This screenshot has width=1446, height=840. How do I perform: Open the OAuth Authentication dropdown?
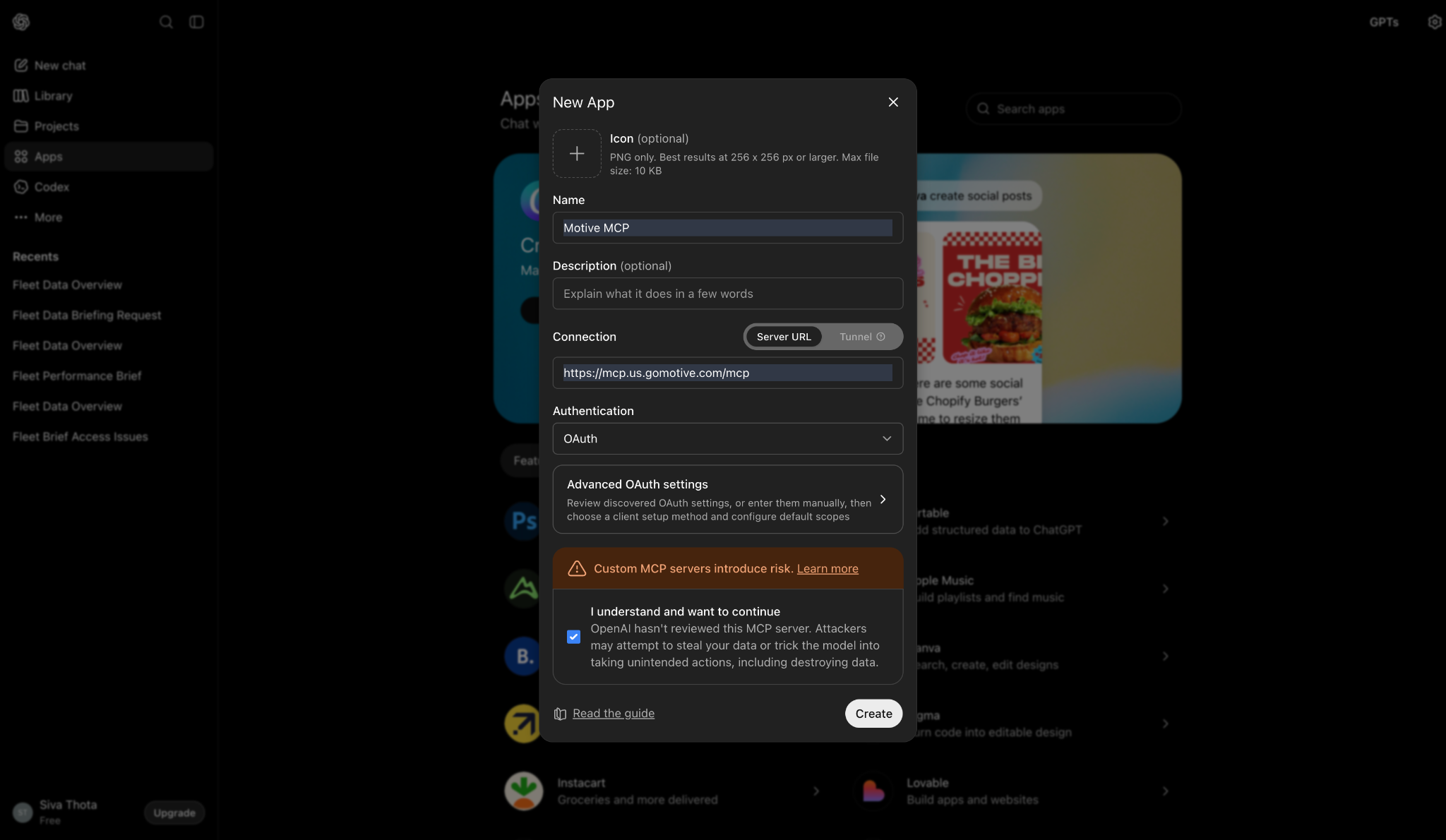pyautogui.click(x=728, y=438)
